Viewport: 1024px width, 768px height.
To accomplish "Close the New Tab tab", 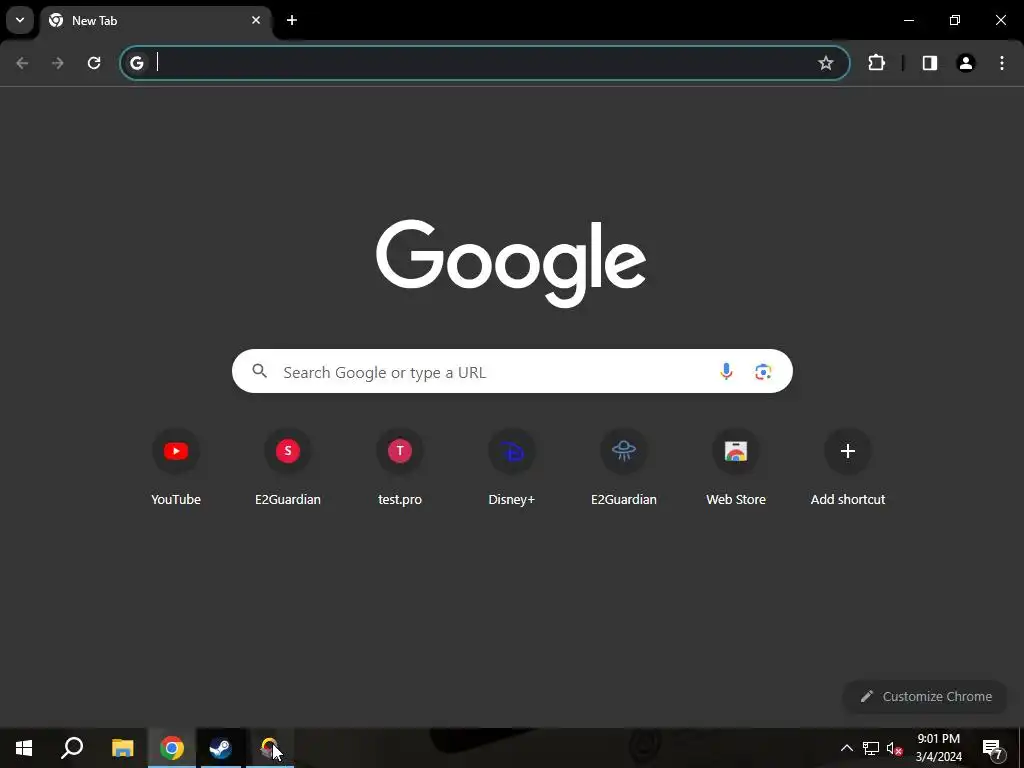I will coord(256,20).
